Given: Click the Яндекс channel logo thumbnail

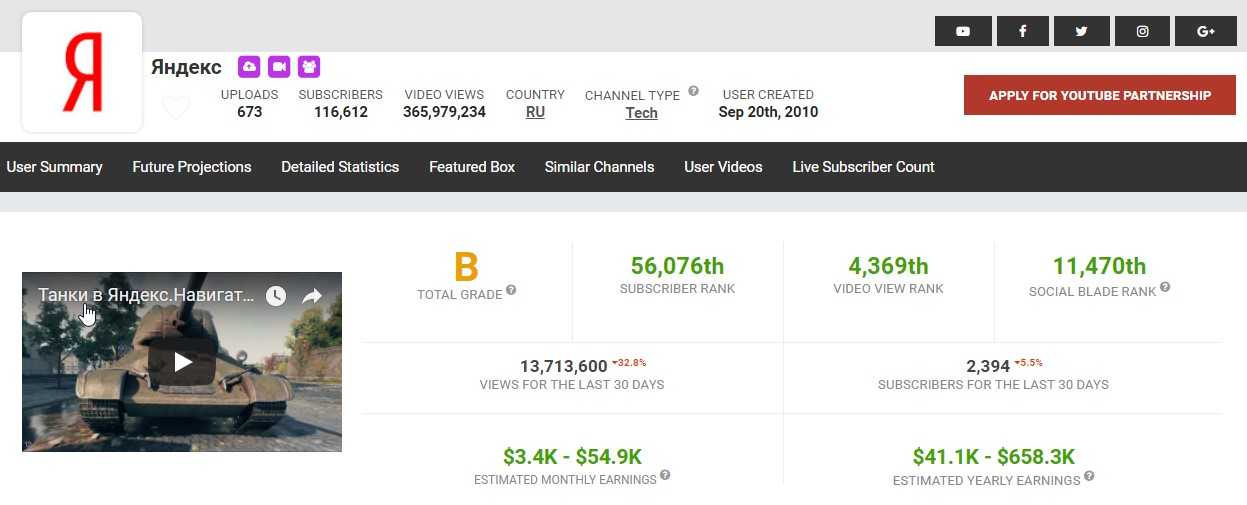Looking at the screenshot, I should point(82,73).
